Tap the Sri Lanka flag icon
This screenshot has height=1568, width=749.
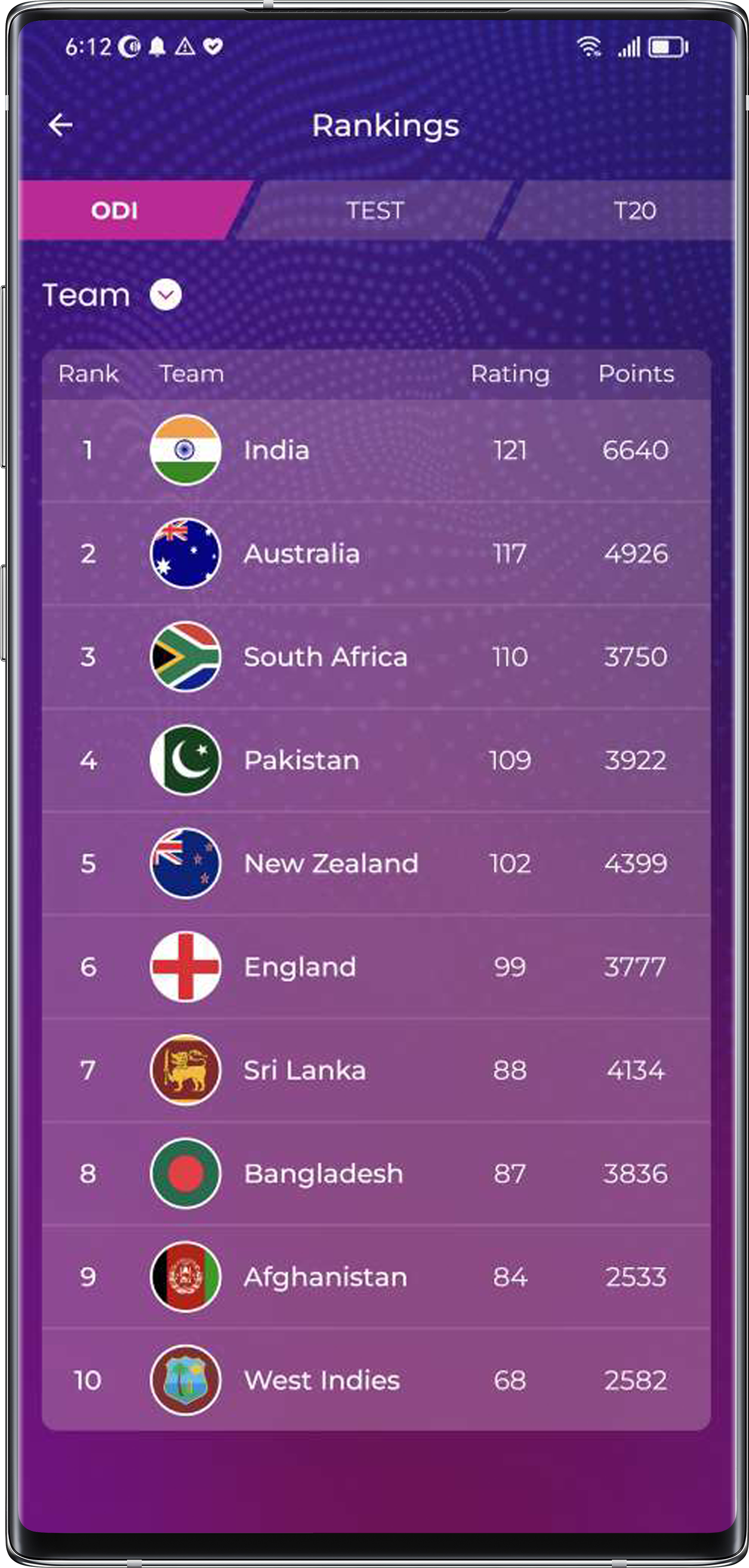[185, 1070]
